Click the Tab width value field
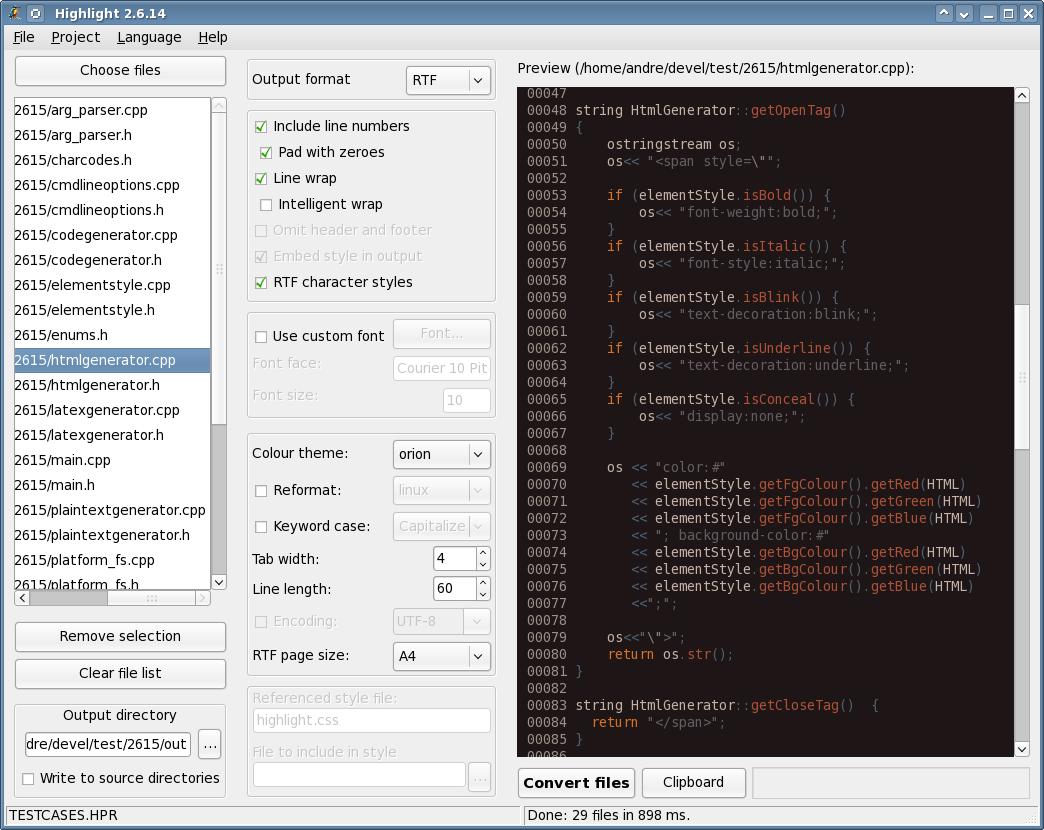Viewport: 1044px width, 830px height. (x=455, y=558)
